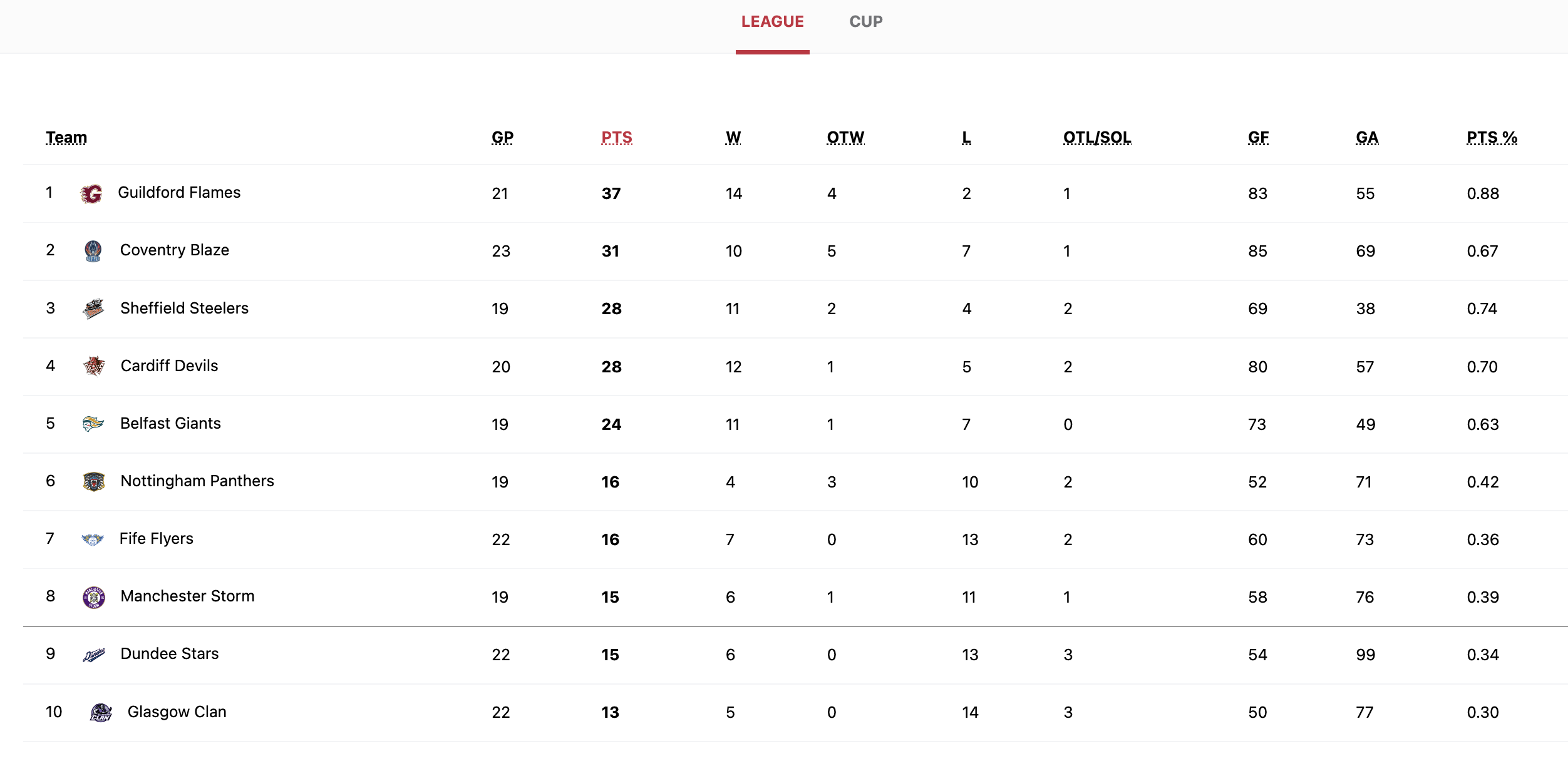The height and width of the screenshot is (766, 1568).
Task: Sort by the GF column header
Action: (x=1259, y=138)
